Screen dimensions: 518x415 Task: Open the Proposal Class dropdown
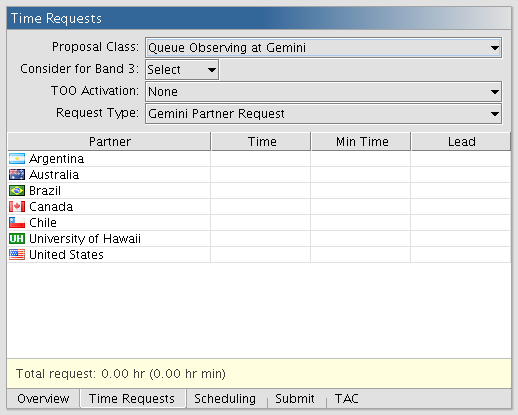click(x=323, y=48)
